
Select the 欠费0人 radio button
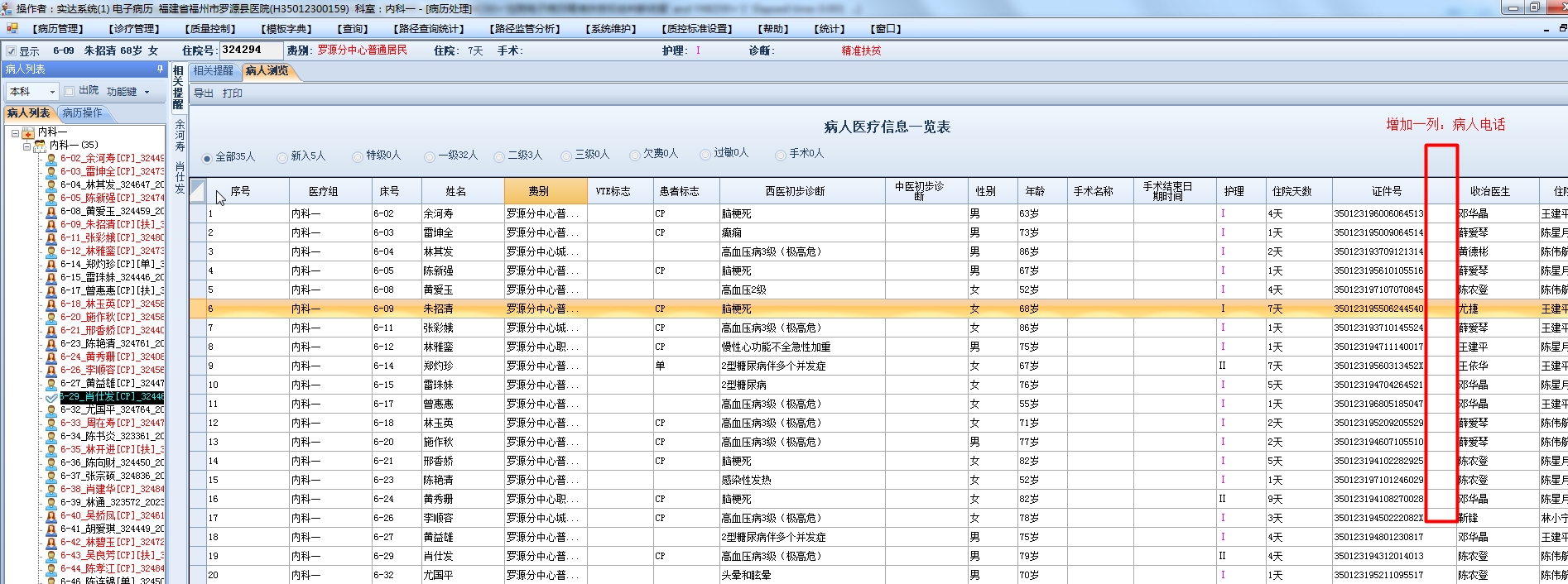click(x=635, y=155)
